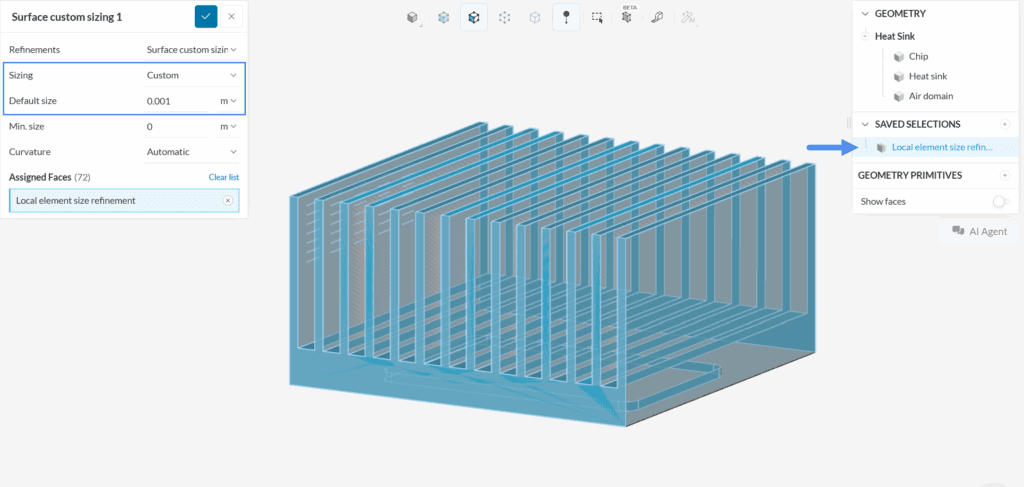Toggle the Show faces switch
This screenshot has height=487, width=1024.
[1000, 202]
